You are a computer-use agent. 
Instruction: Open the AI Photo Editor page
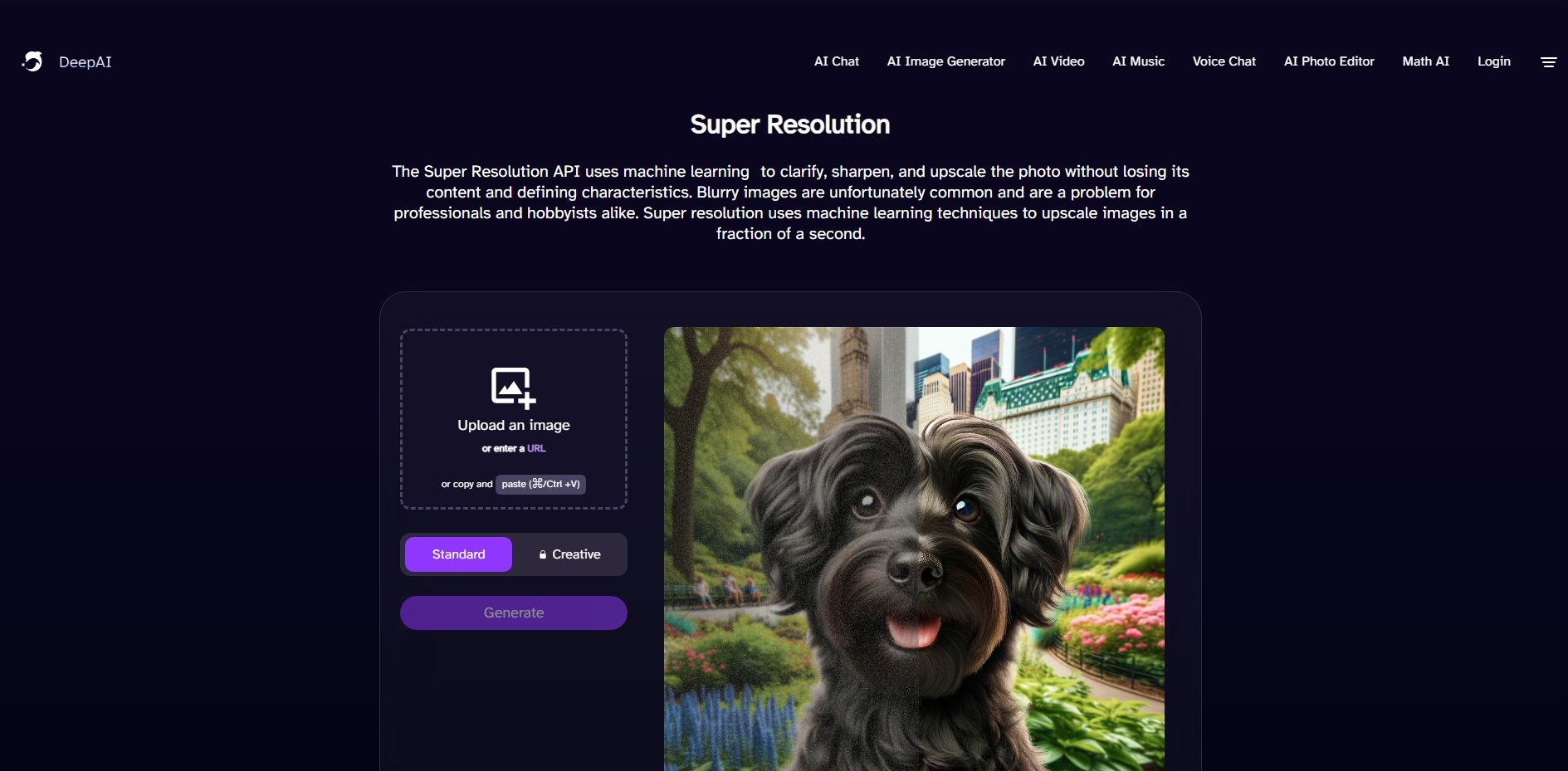tap(1329, 61)
